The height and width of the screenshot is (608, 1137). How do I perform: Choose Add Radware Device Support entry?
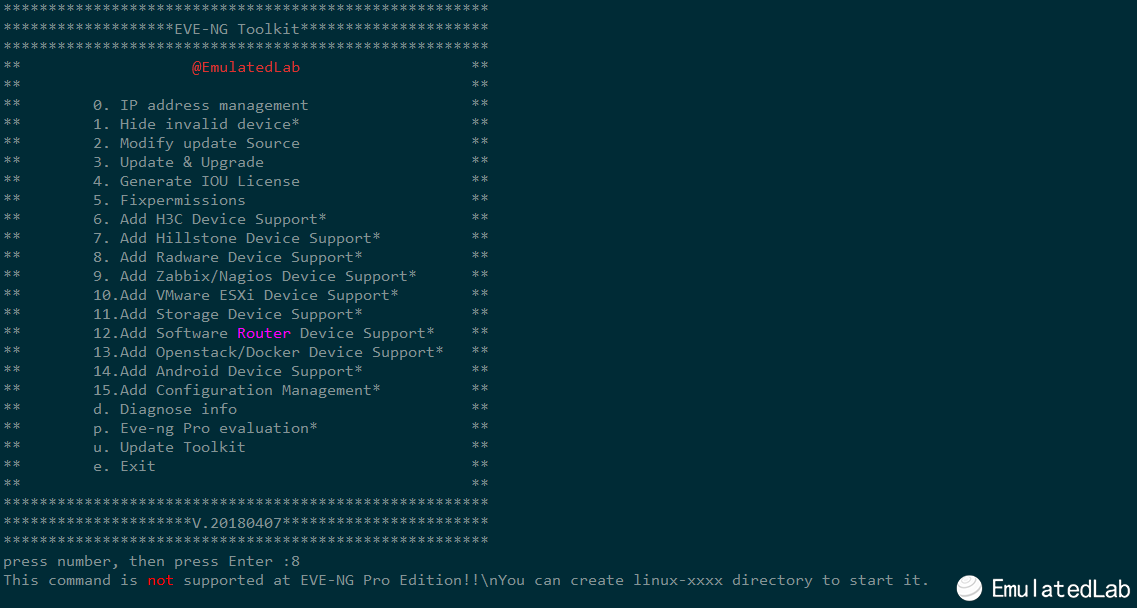pos(228,257)
